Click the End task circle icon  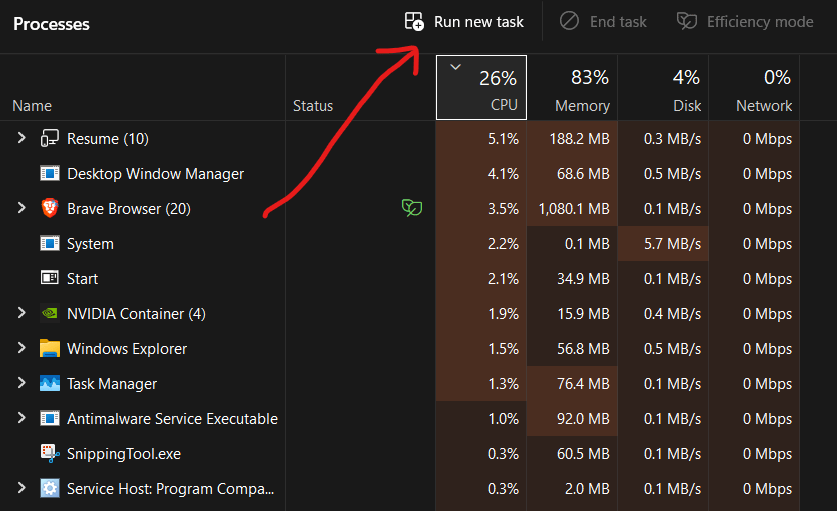pos(569,21)
